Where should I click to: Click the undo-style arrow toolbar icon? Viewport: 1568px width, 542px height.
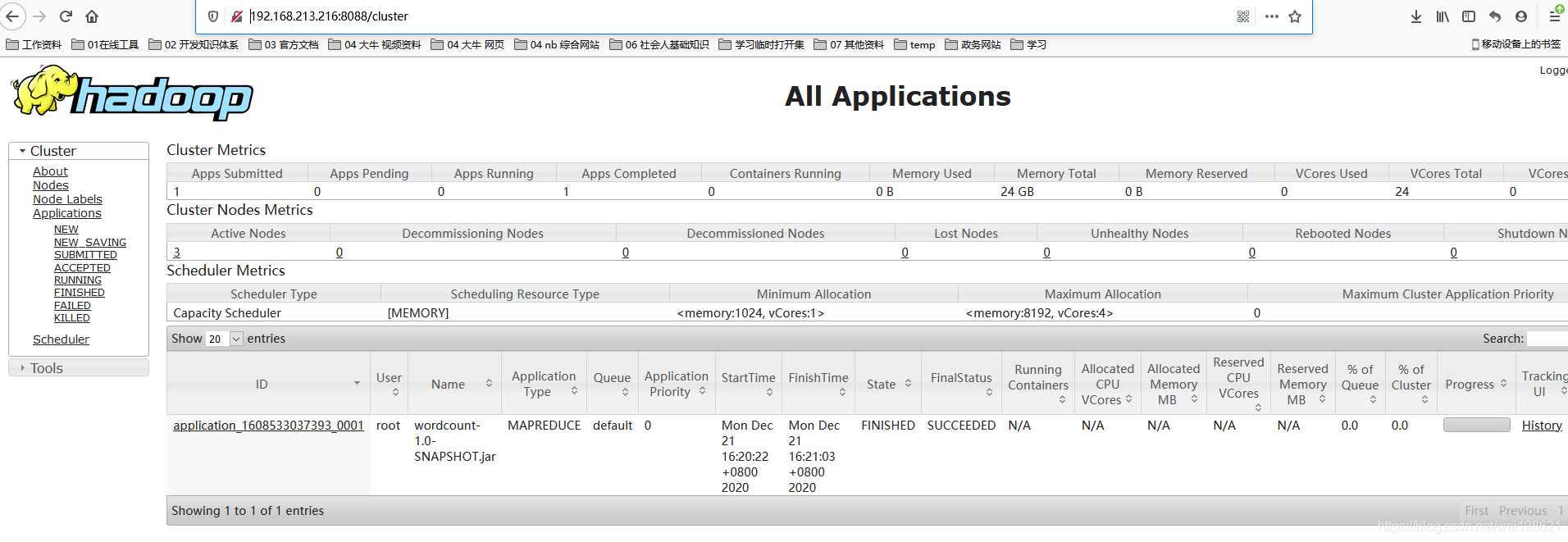[1495, 16]
